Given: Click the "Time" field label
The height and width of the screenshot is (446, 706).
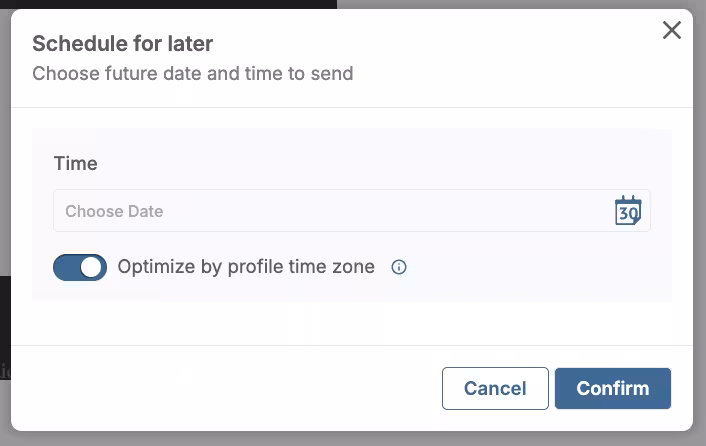Looking at the screenshot, I should [76, 163].
